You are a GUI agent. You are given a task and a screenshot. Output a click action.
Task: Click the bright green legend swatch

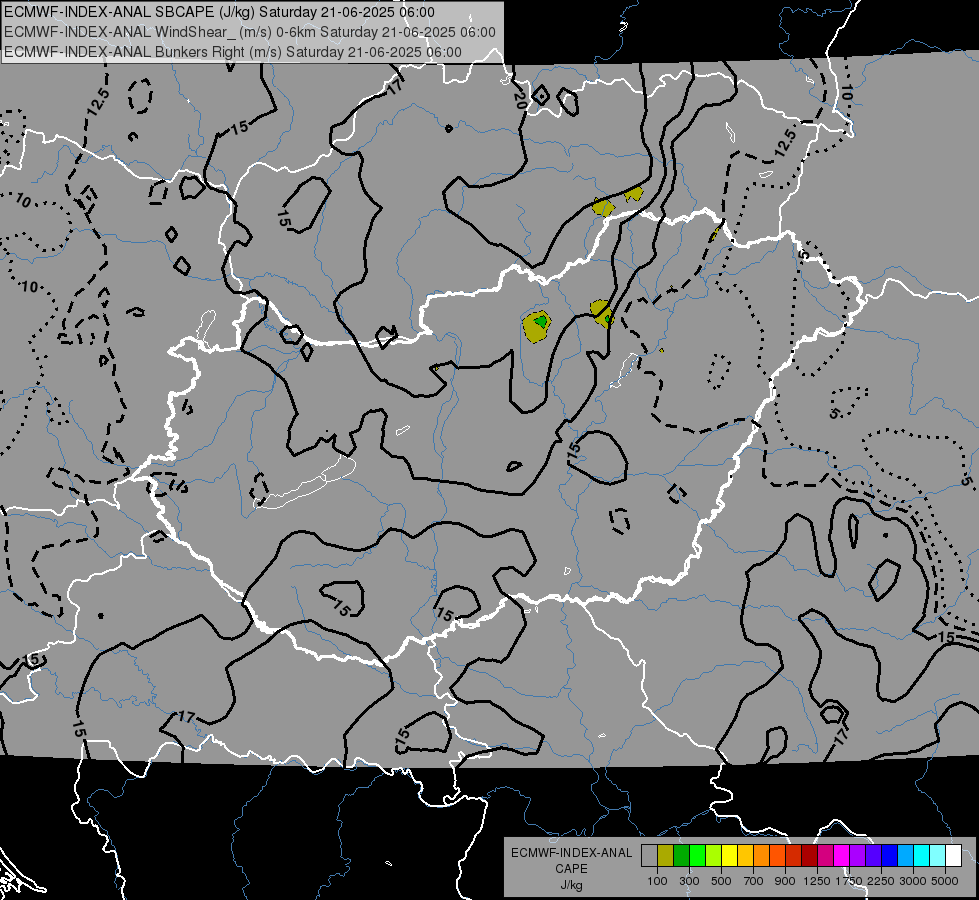coord(697,856)
